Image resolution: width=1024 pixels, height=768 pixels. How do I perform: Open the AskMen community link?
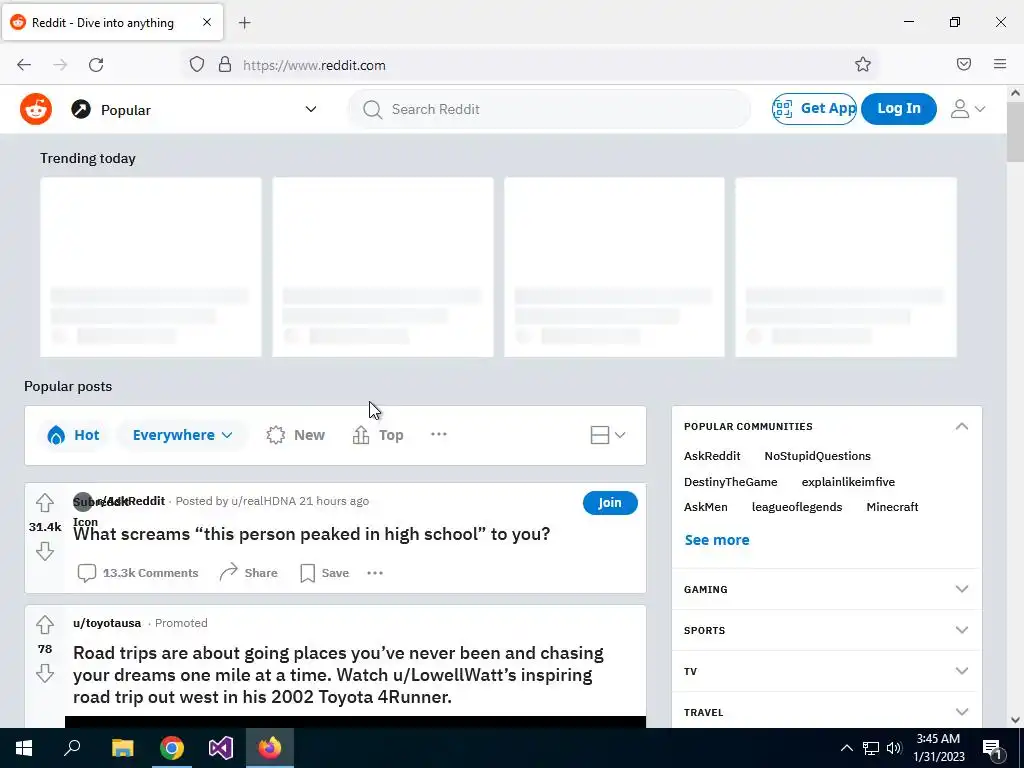pyautogui.click(x=705, y=507)
